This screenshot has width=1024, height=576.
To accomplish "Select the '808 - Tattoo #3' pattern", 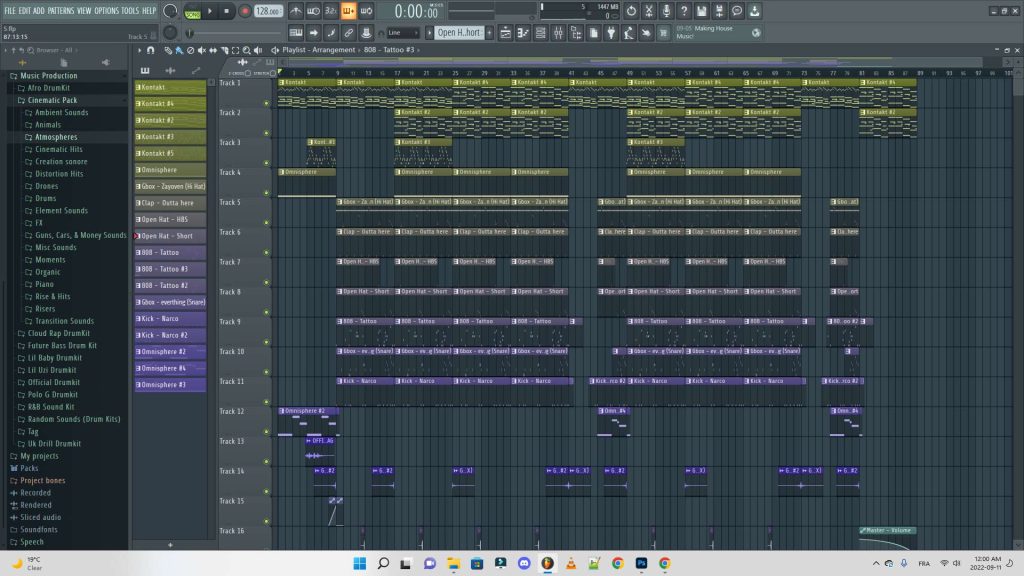I will 170,269.
